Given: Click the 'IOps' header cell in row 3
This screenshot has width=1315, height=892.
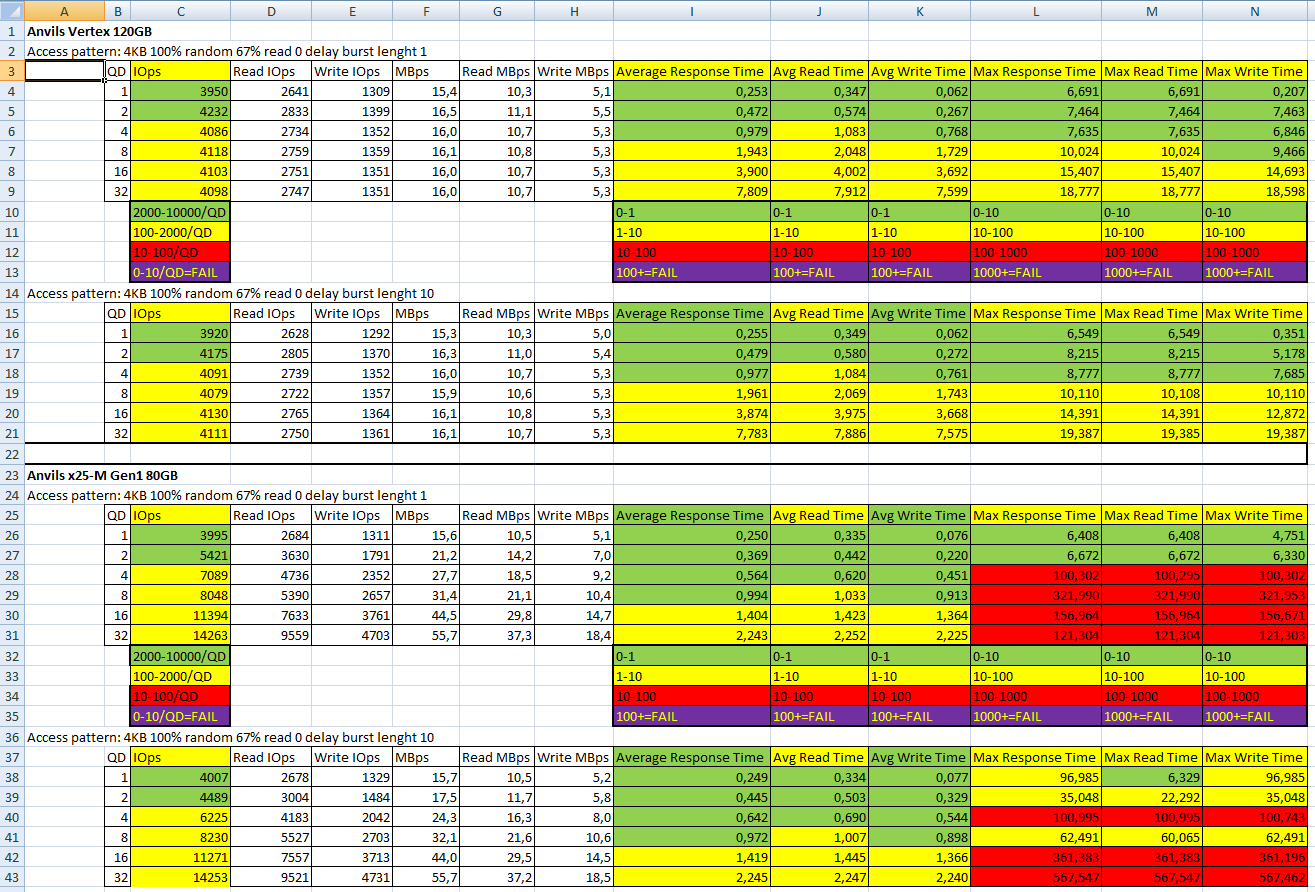Looking at the screenshot, I should (x=180, y=71).
